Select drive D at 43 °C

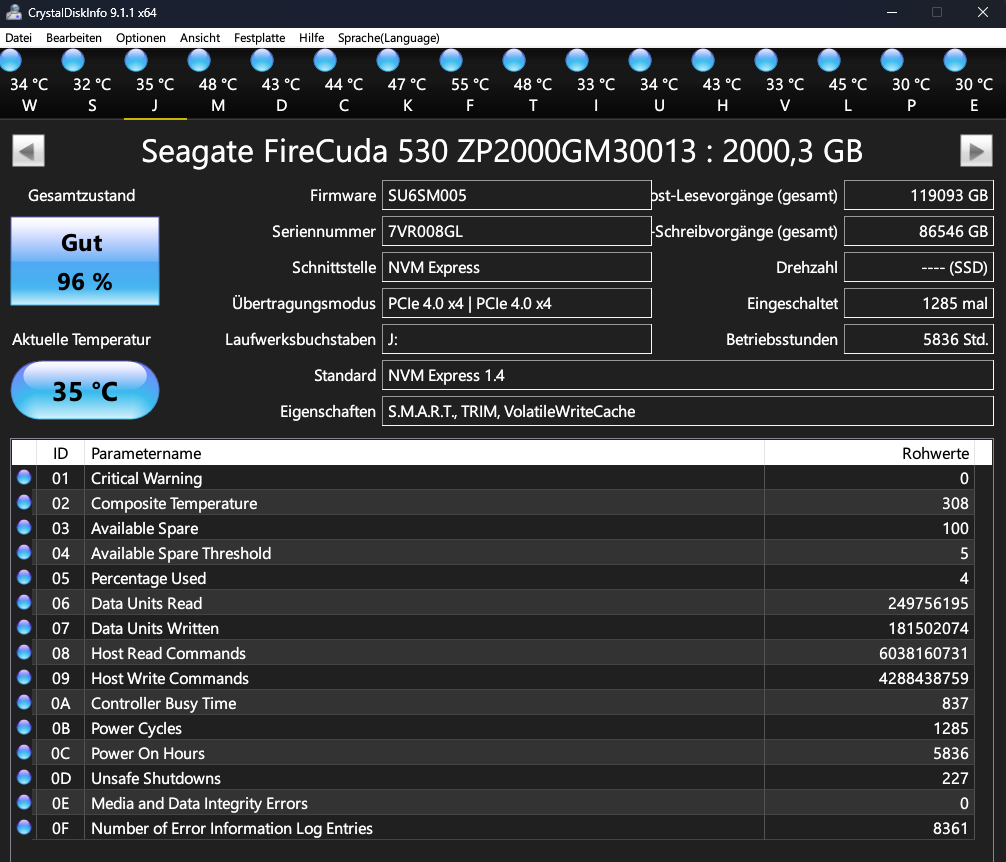tap(280, 83)
